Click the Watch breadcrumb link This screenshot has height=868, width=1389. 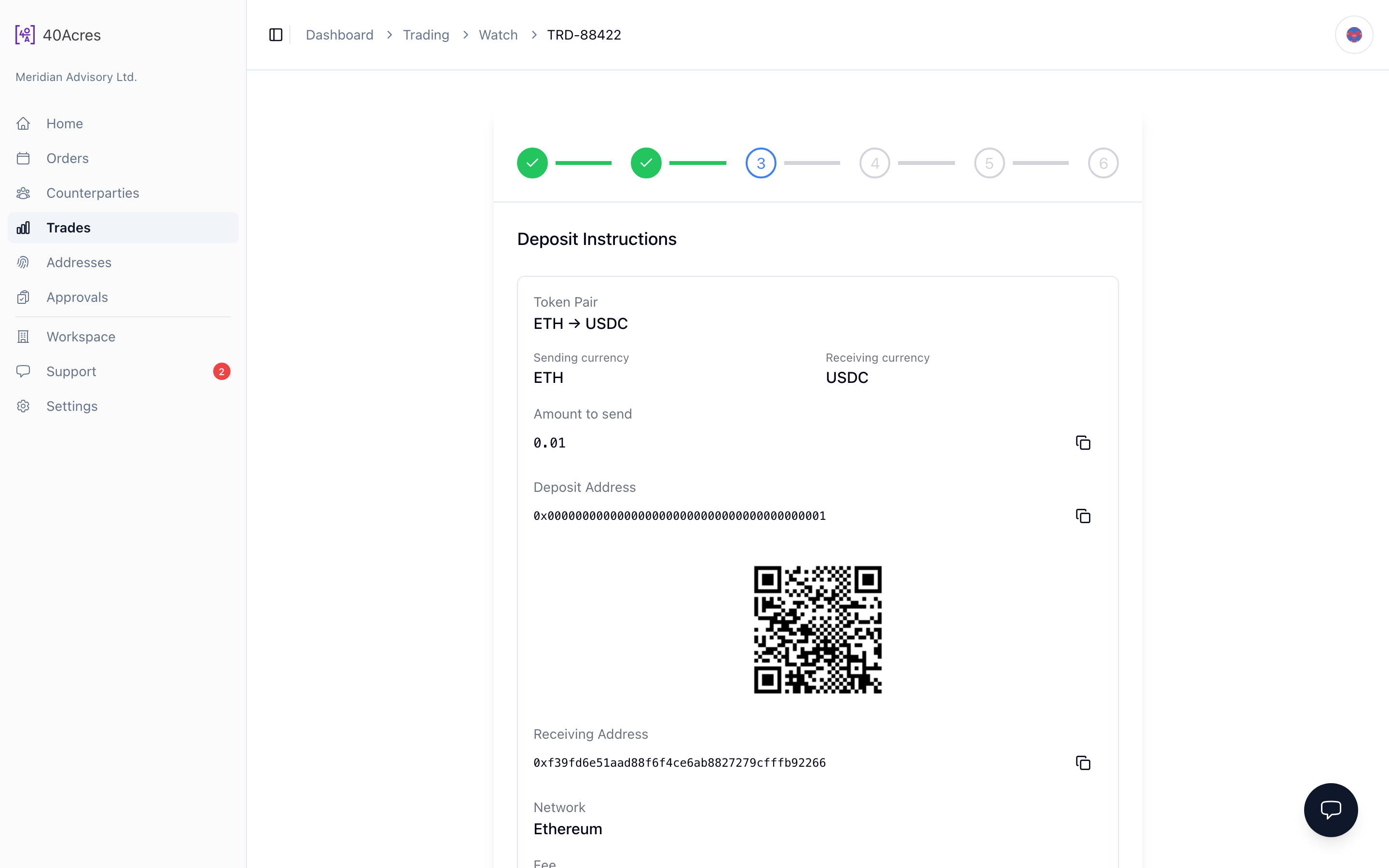click(x=498, y=35)
